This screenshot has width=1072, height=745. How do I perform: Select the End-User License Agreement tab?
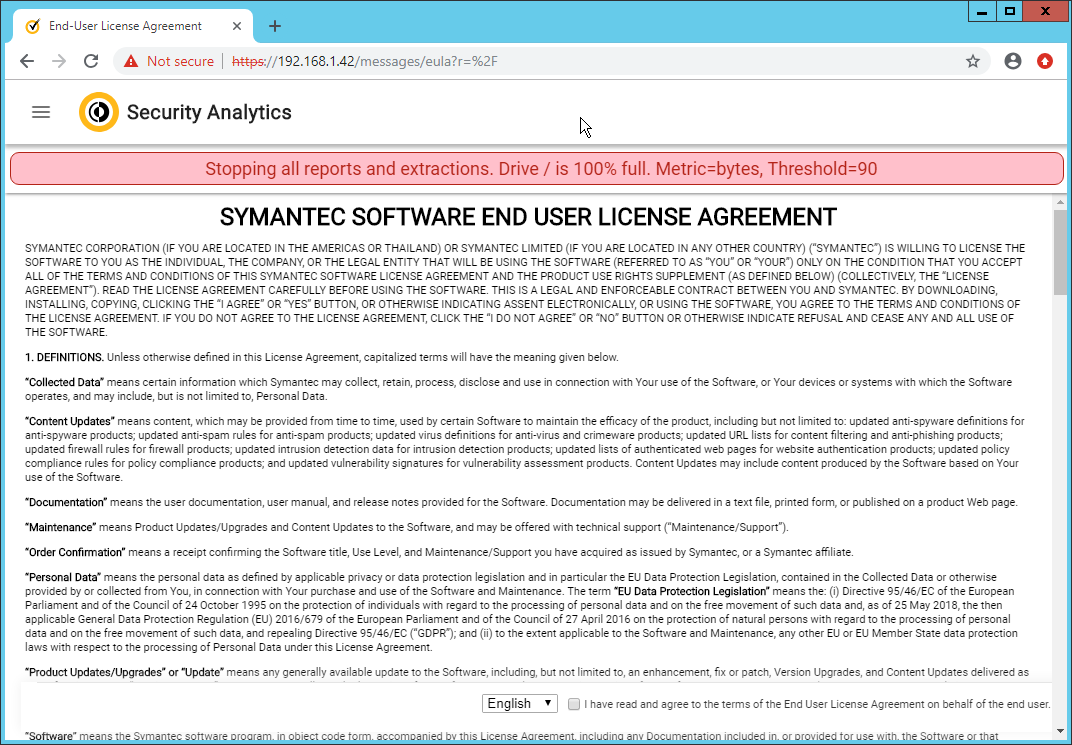[125, 26]
